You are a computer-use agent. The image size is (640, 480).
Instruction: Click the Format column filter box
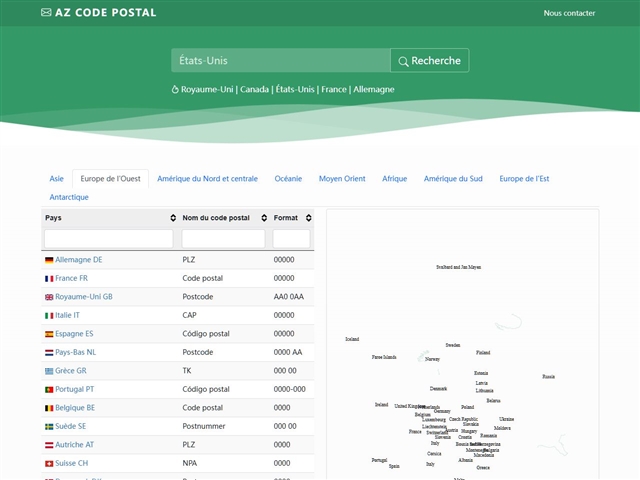[x=291, y=239]
